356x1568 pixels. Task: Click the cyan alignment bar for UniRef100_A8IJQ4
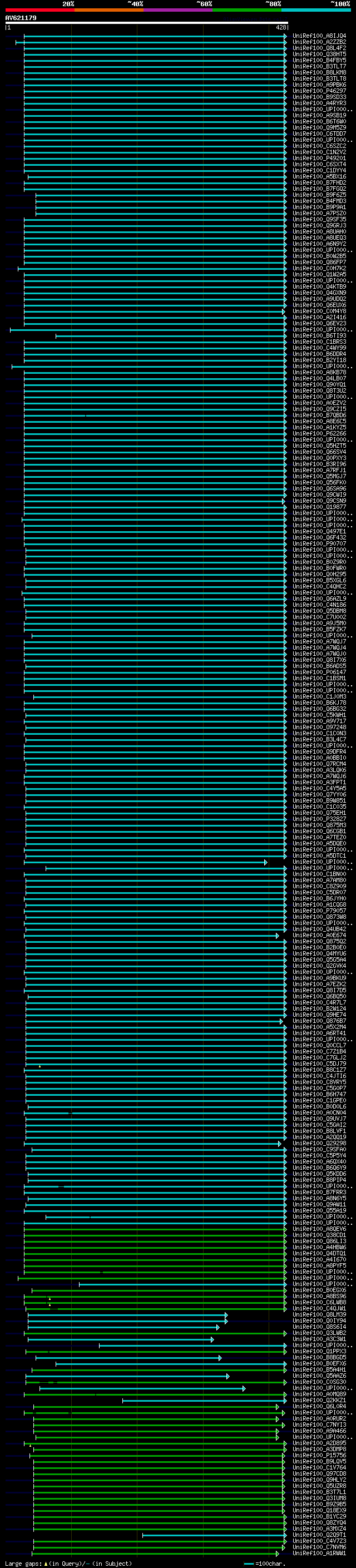click(155, 36)
